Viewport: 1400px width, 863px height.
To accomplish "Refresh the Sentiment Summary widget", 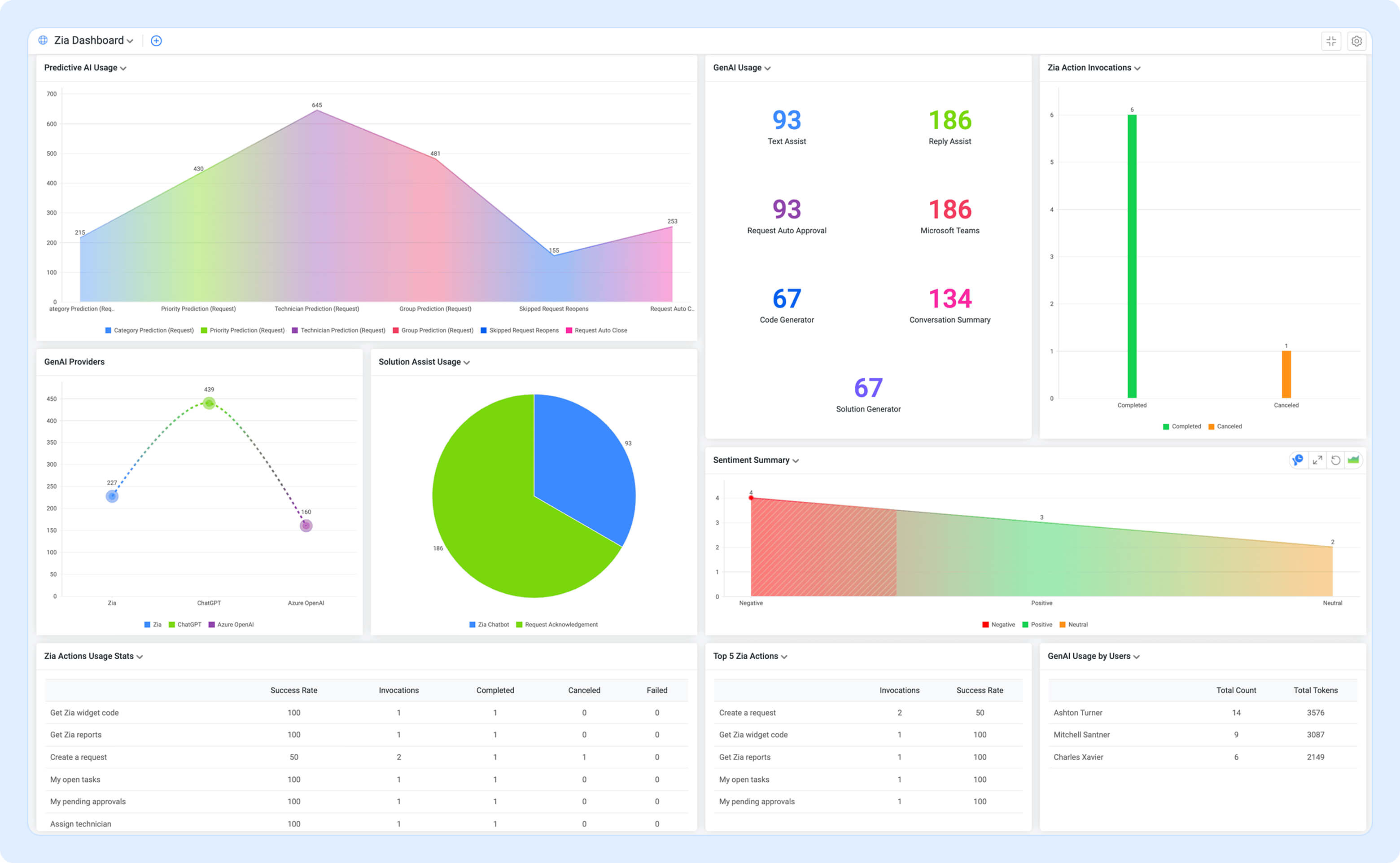I will point(1335,460).
